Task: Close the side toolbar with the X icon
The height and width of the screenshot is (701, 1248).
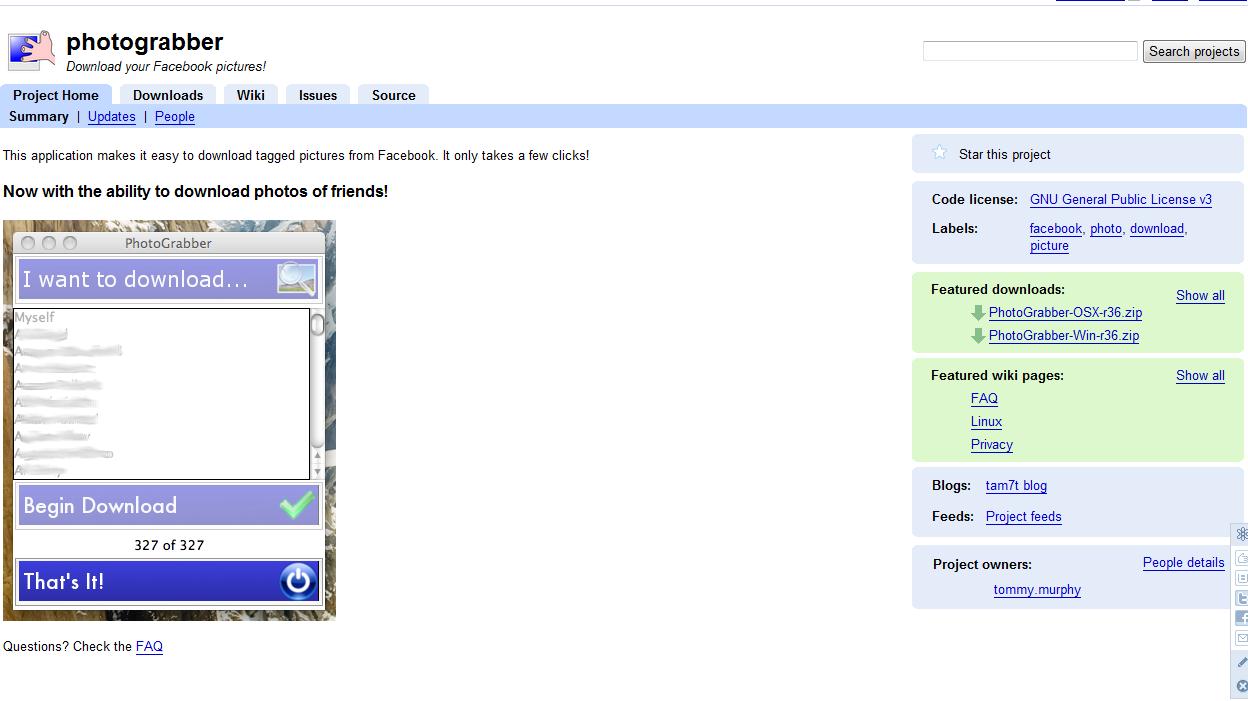Action: (x=1242, y=686)
